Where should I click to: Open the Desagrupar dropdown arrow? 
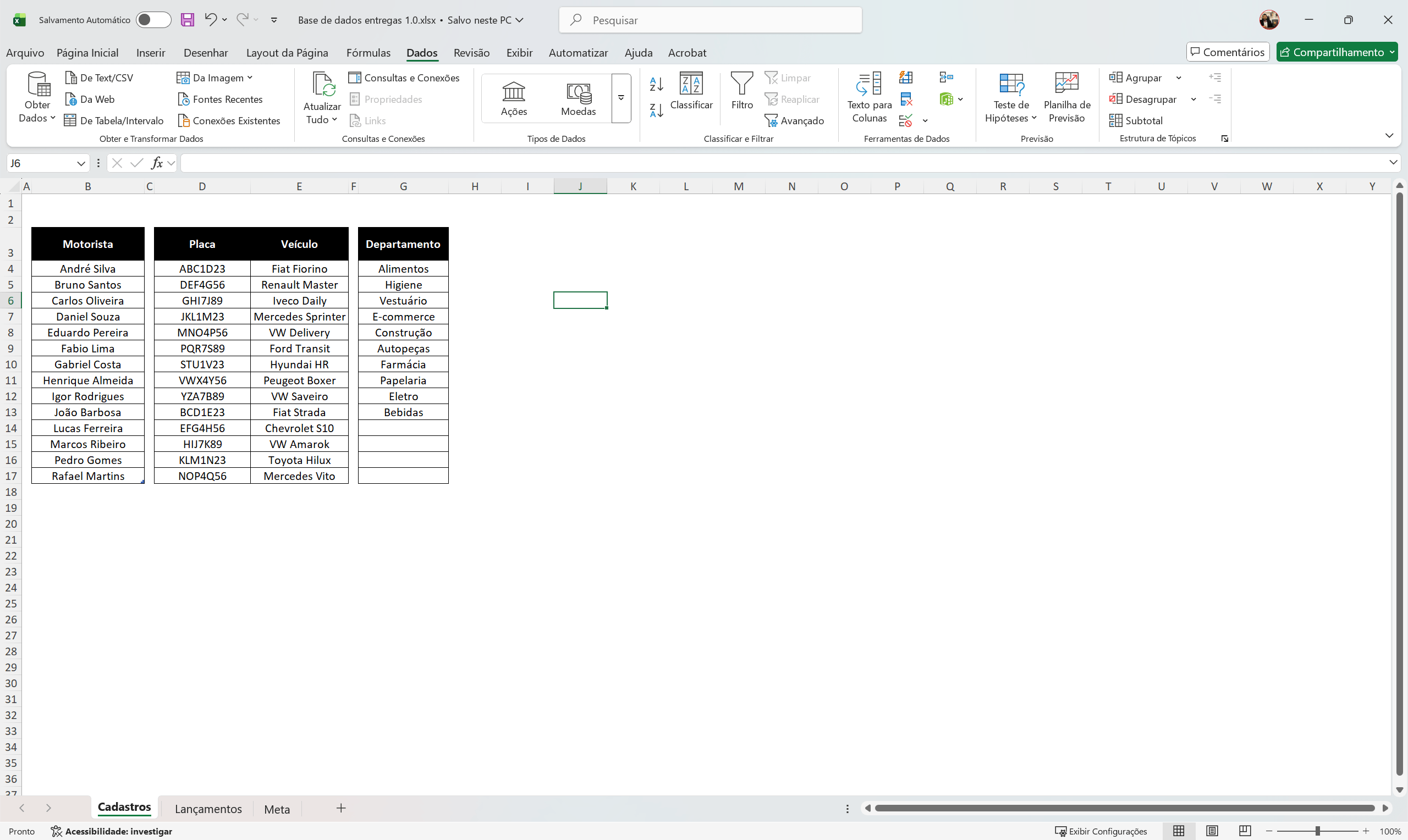[x=1193, y=99]
